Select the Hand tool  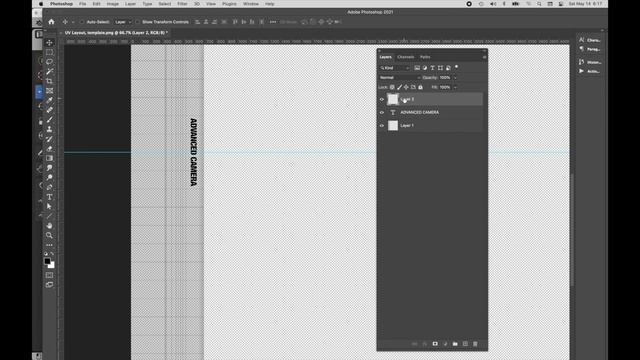coord(49,226)
